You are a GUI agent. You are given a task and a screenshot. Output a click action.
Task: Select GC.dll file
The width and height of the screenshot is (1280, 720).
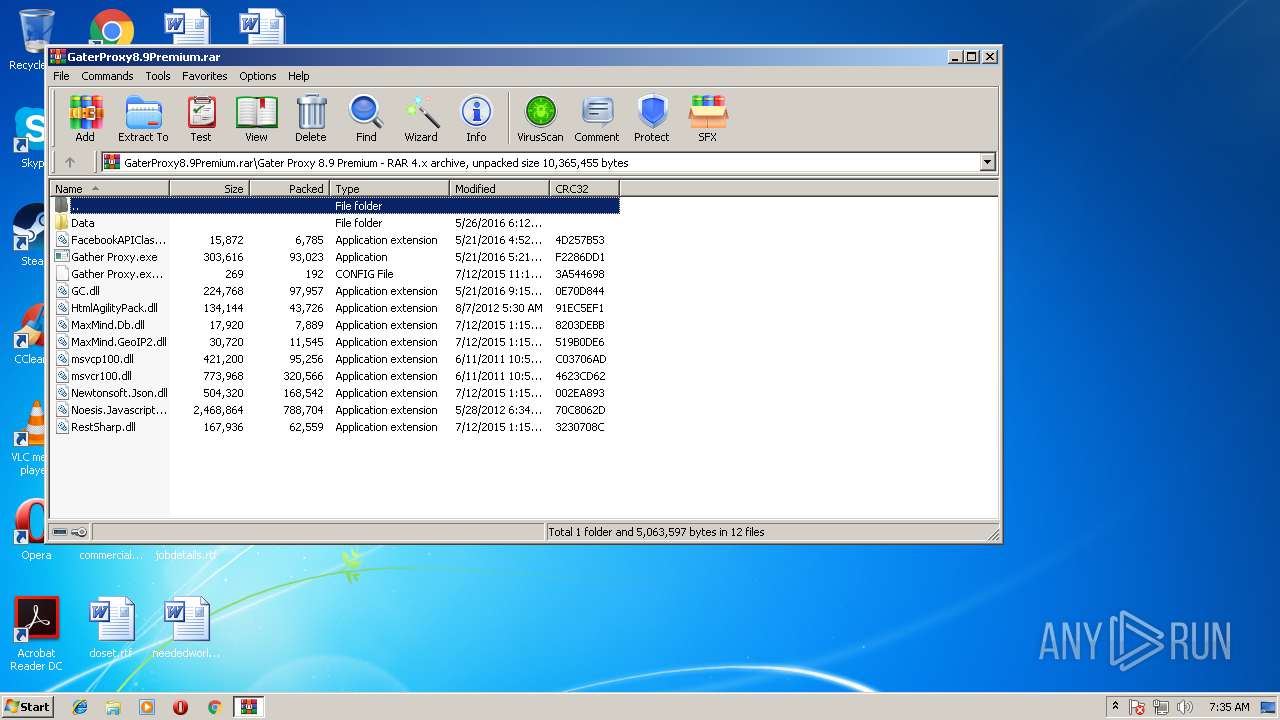(335, 291)
